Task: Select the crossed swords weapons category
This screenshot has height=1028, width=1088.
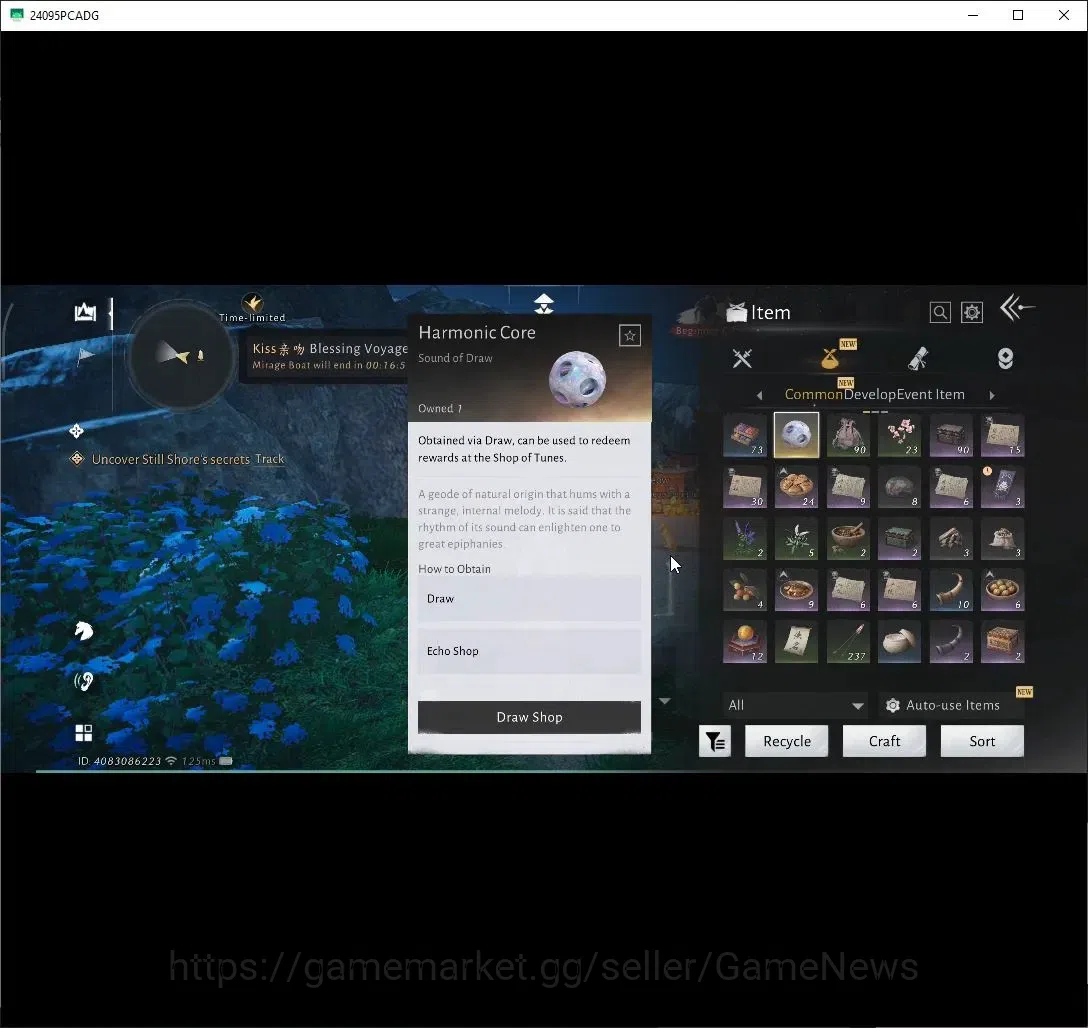Action: (742, 359)
